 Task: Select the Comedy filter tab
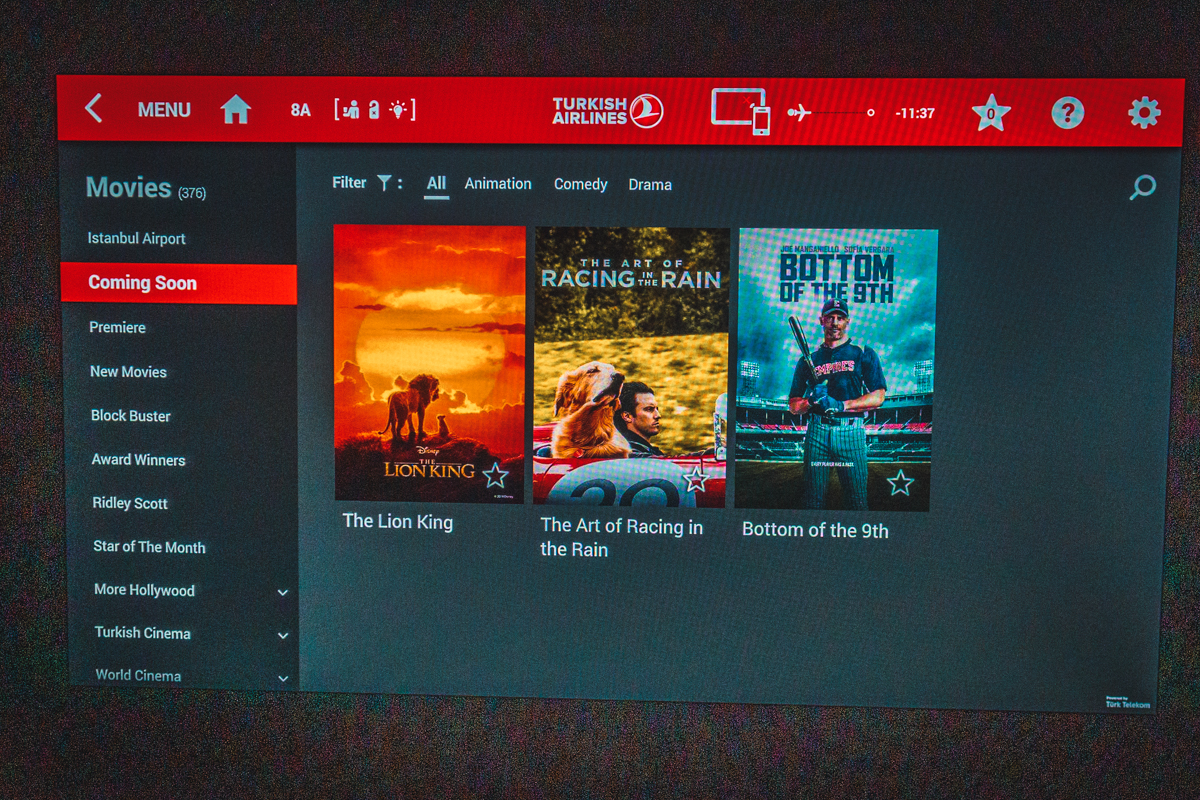click(581, 185)
